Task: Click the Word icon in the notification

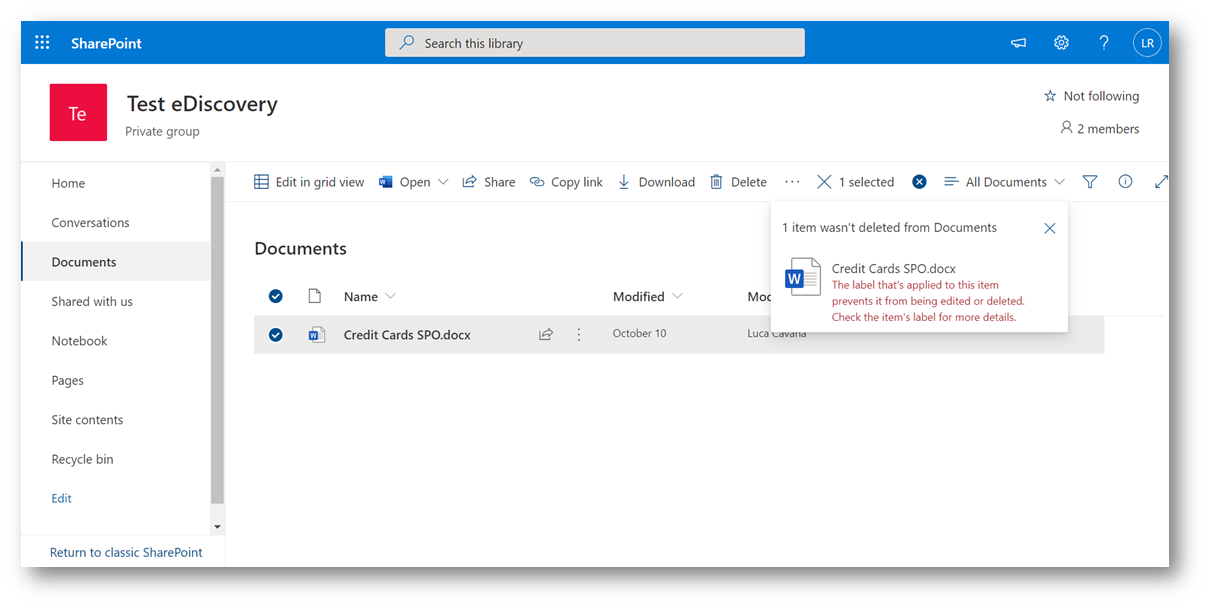Action: pyautogui.click(x=803, y=277)
